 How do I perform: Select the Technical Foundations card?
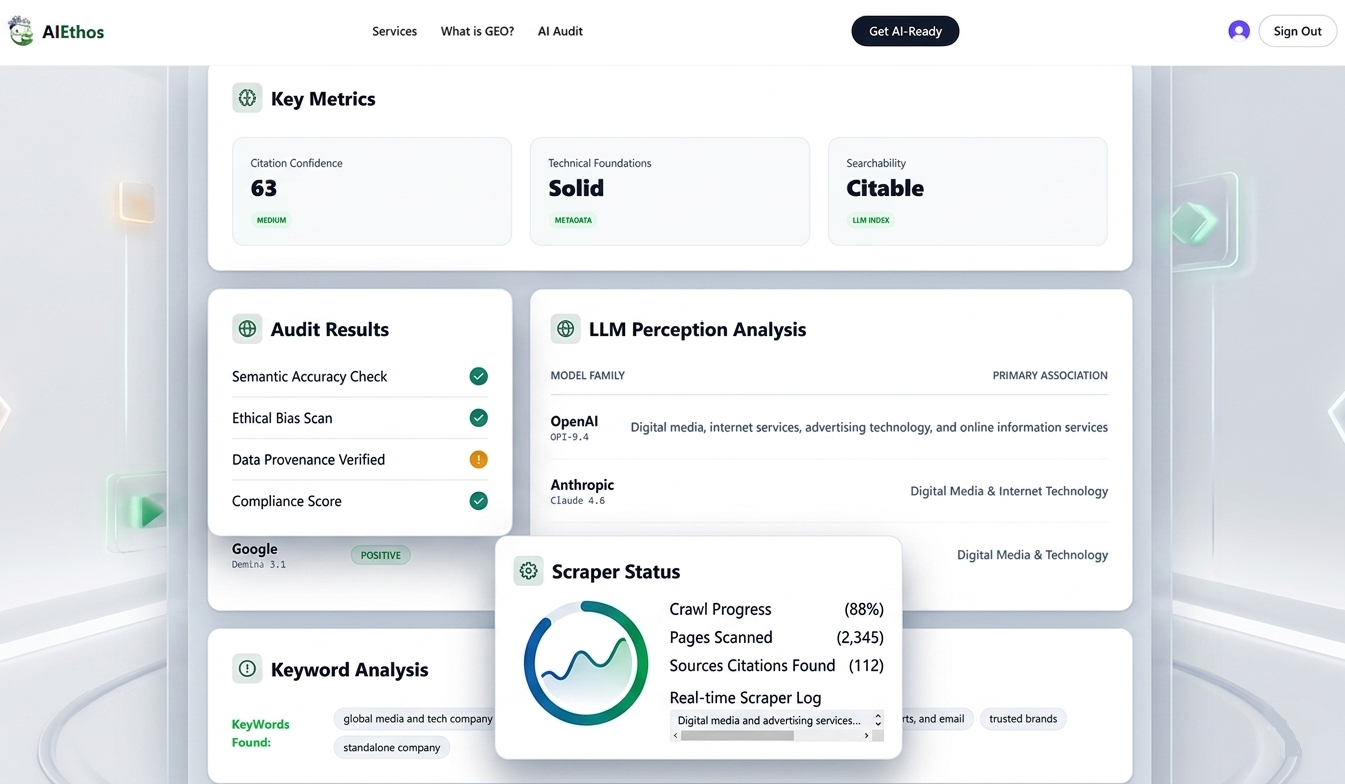point(670,191)
